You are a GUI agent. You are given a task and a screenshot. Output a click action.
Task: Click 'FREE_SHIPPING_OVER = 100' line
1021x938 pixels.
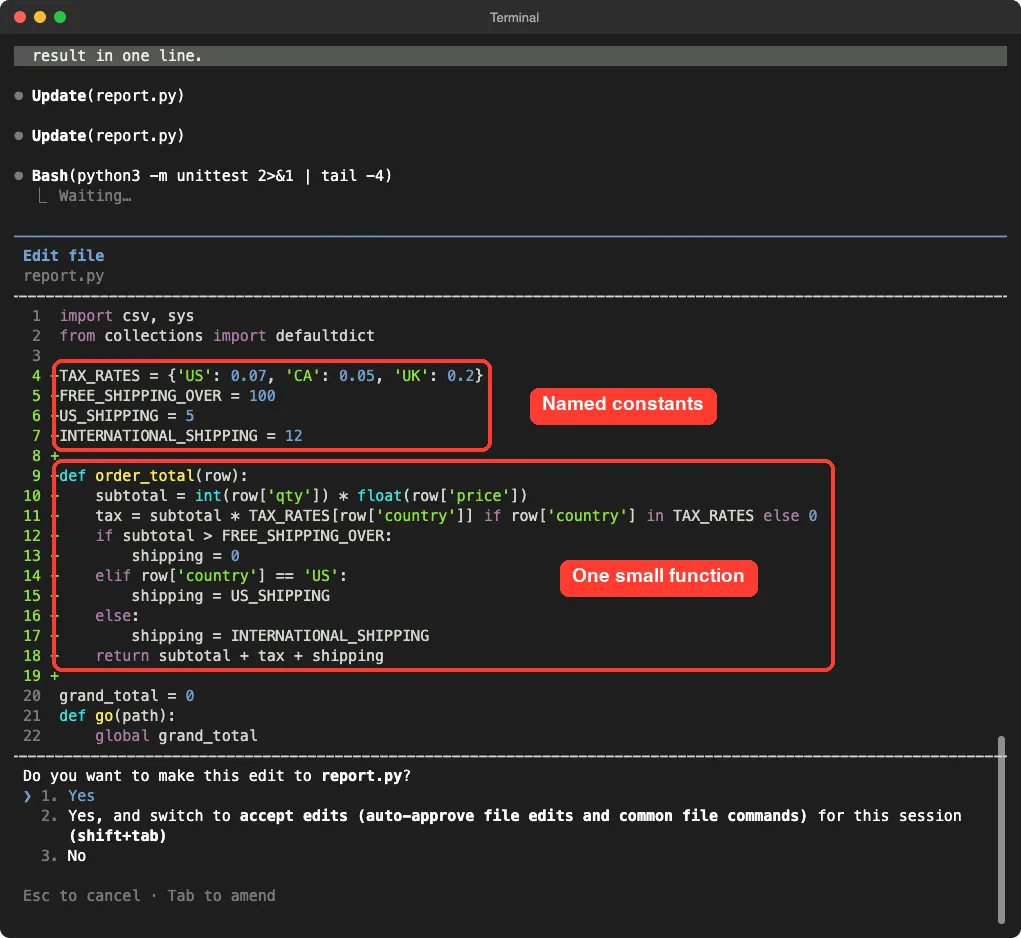click(x=167, y=395)
